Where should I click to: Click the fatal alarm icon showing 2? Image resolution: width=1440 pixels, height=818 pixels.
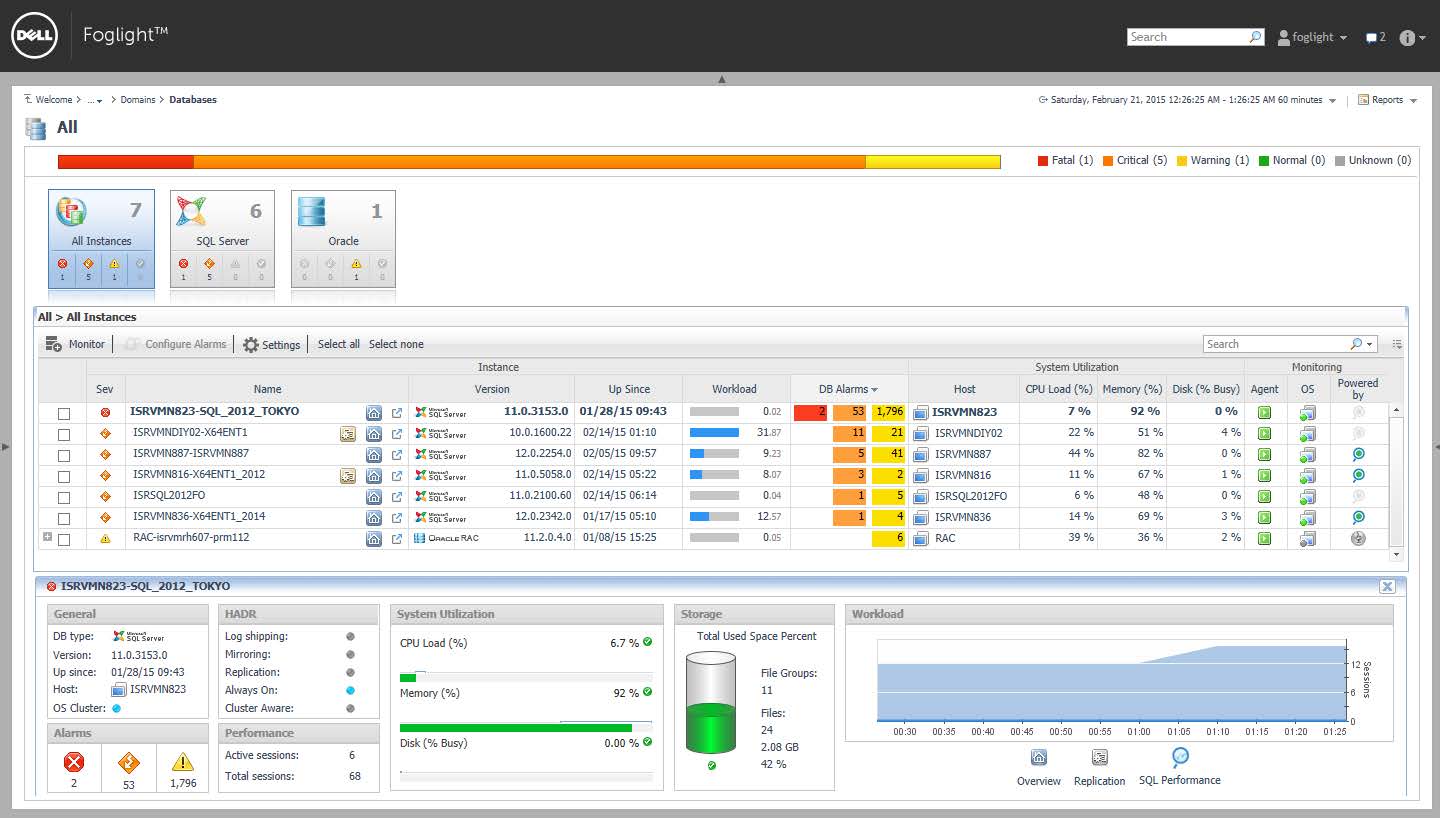pos(74,762)
